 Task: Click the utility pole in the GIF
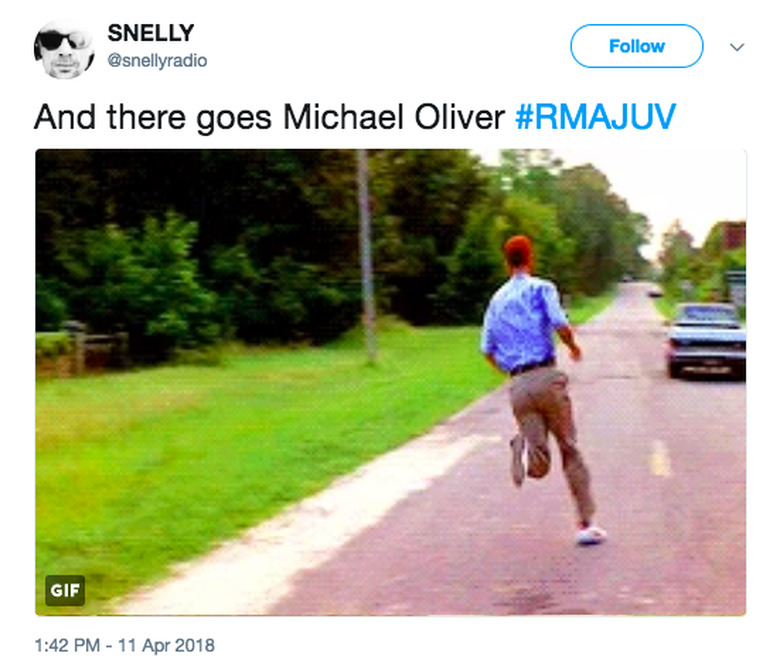click(x=367, y=256)
